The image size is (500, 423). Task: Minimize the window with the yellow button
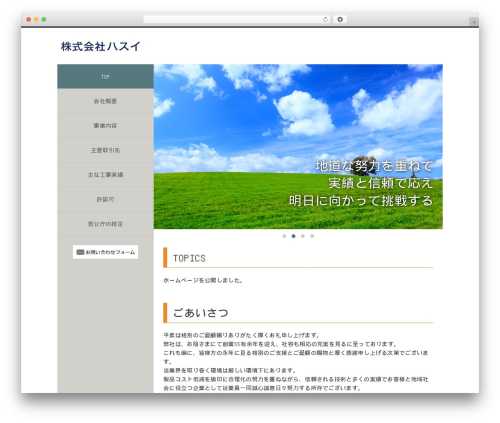36,19
